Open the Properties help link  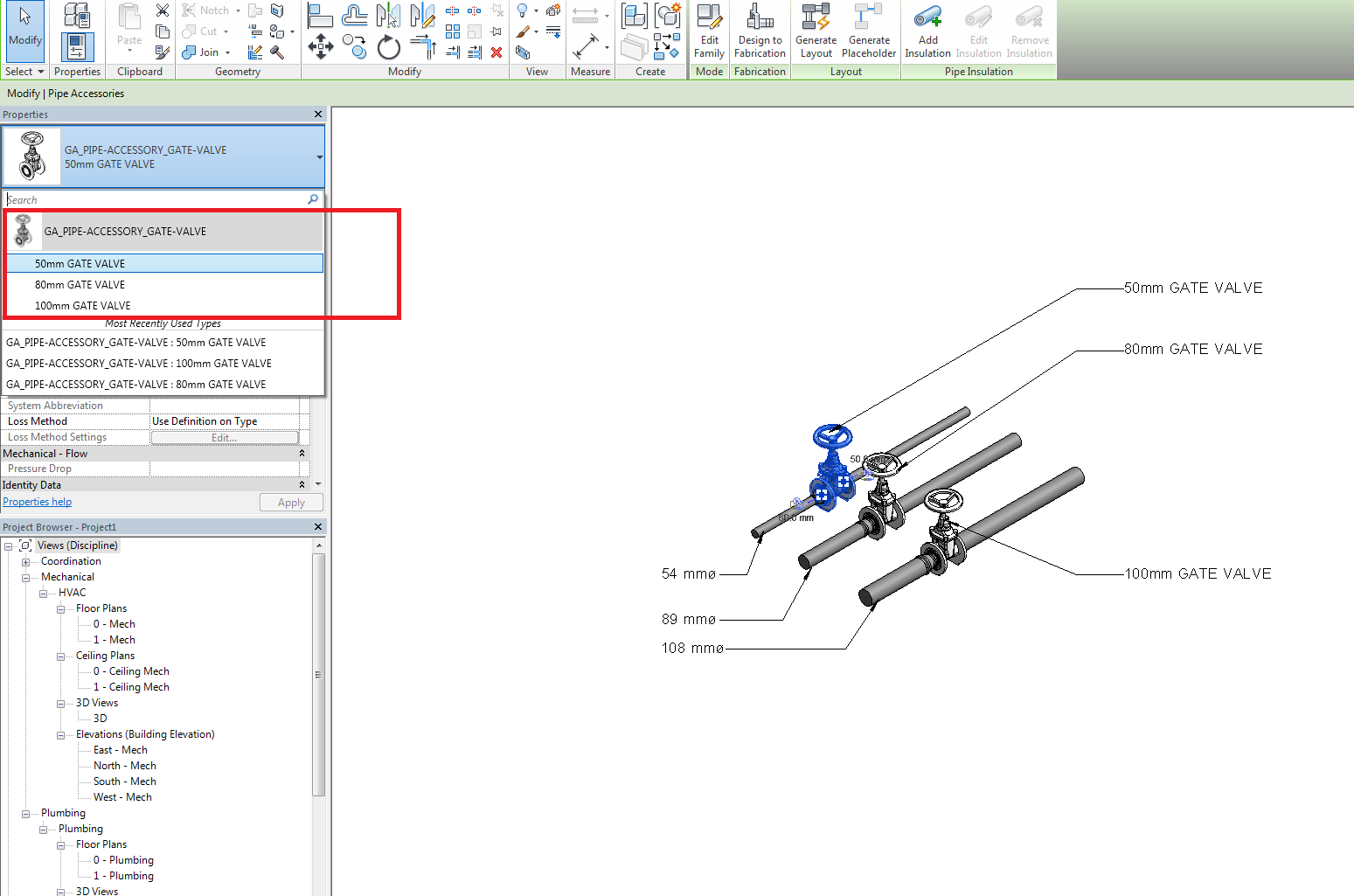[37, 501]
